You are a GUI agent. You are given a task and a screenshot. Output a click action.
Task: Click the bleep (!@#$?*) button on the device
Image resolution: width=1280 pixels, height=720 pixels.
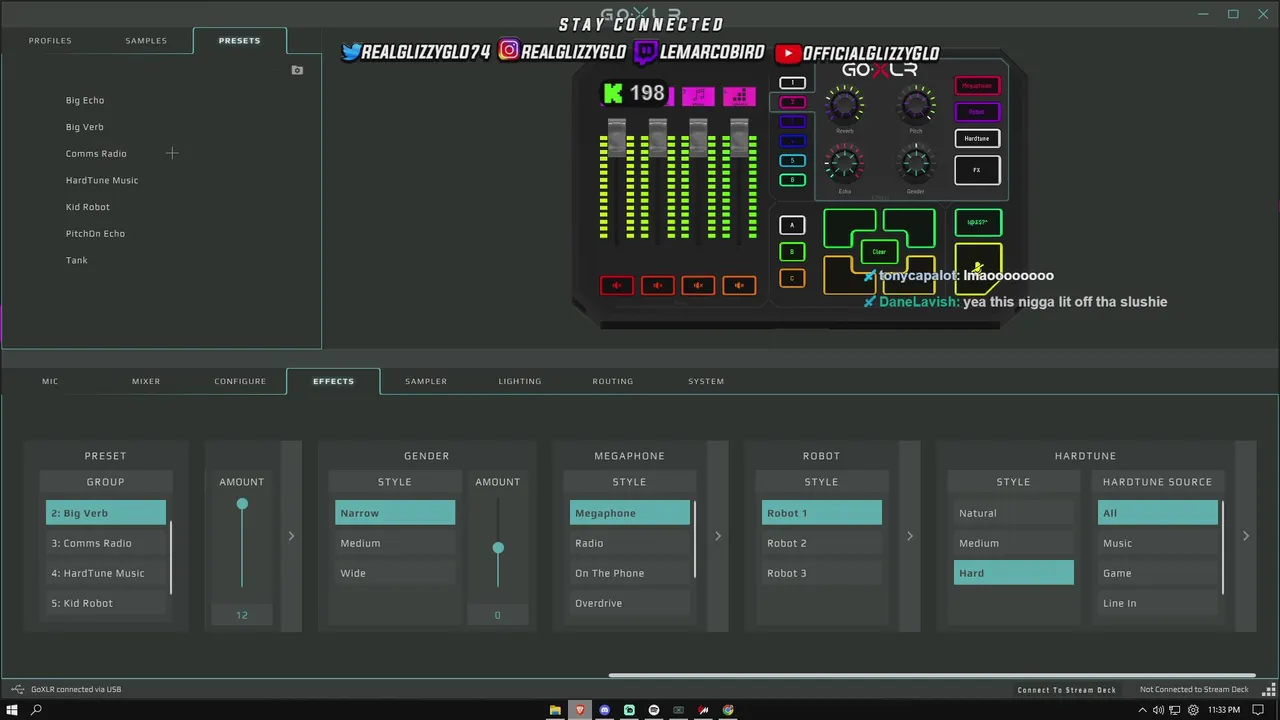click(x=978, y=223)
